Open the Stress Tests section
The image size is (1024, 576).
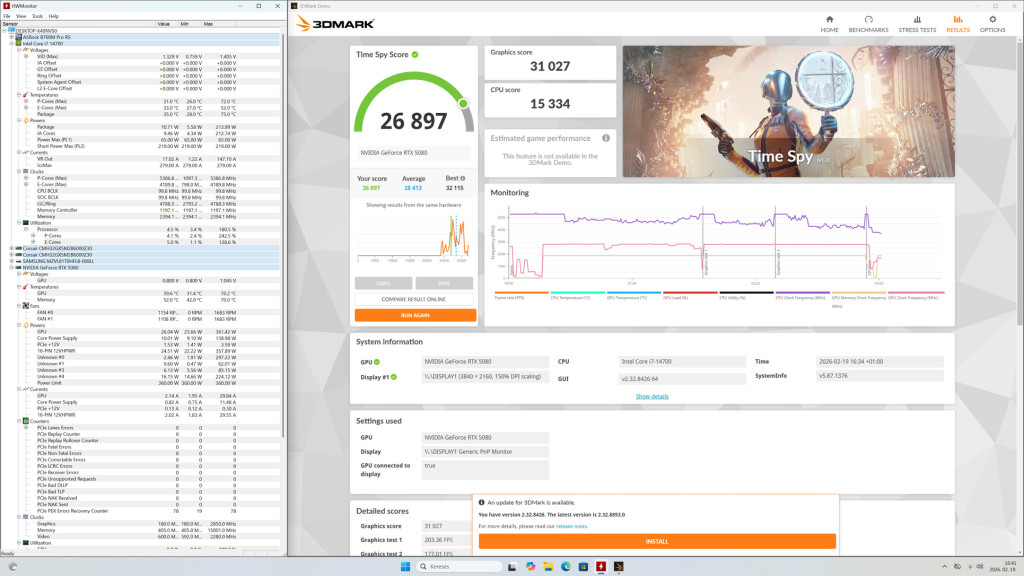point(917,23)
